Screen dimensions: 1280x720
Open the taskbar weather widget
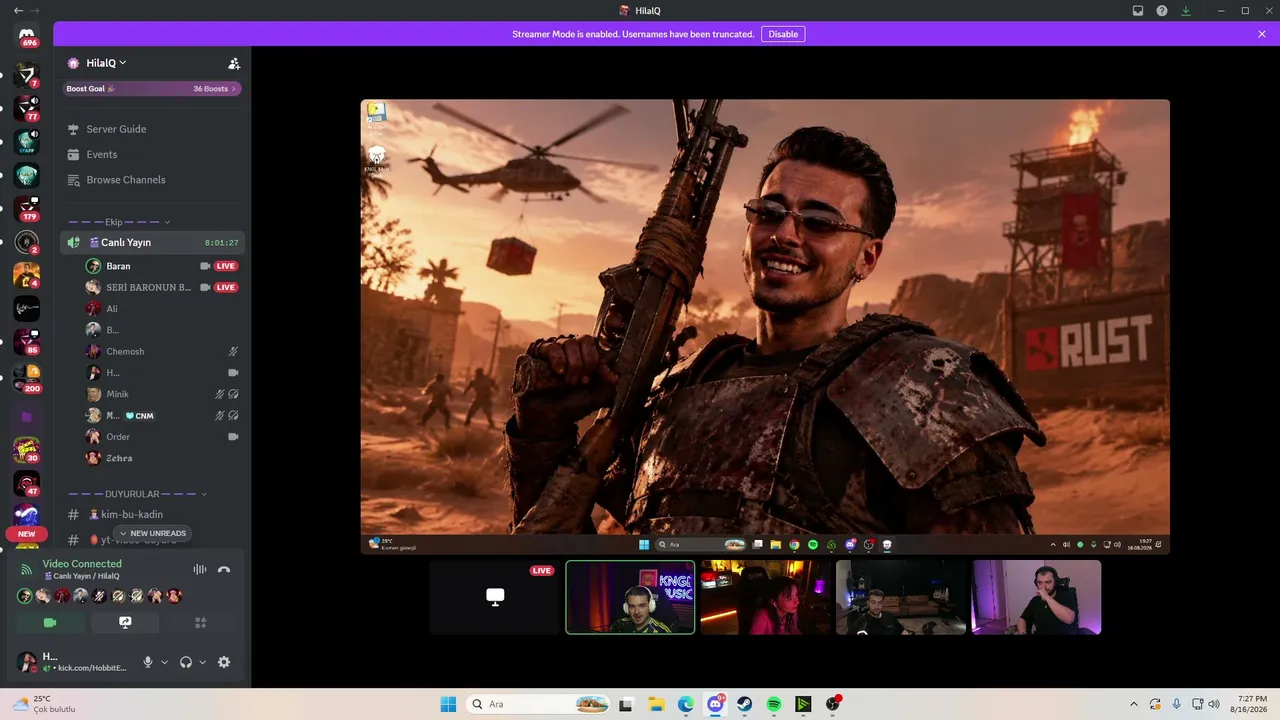45,704
